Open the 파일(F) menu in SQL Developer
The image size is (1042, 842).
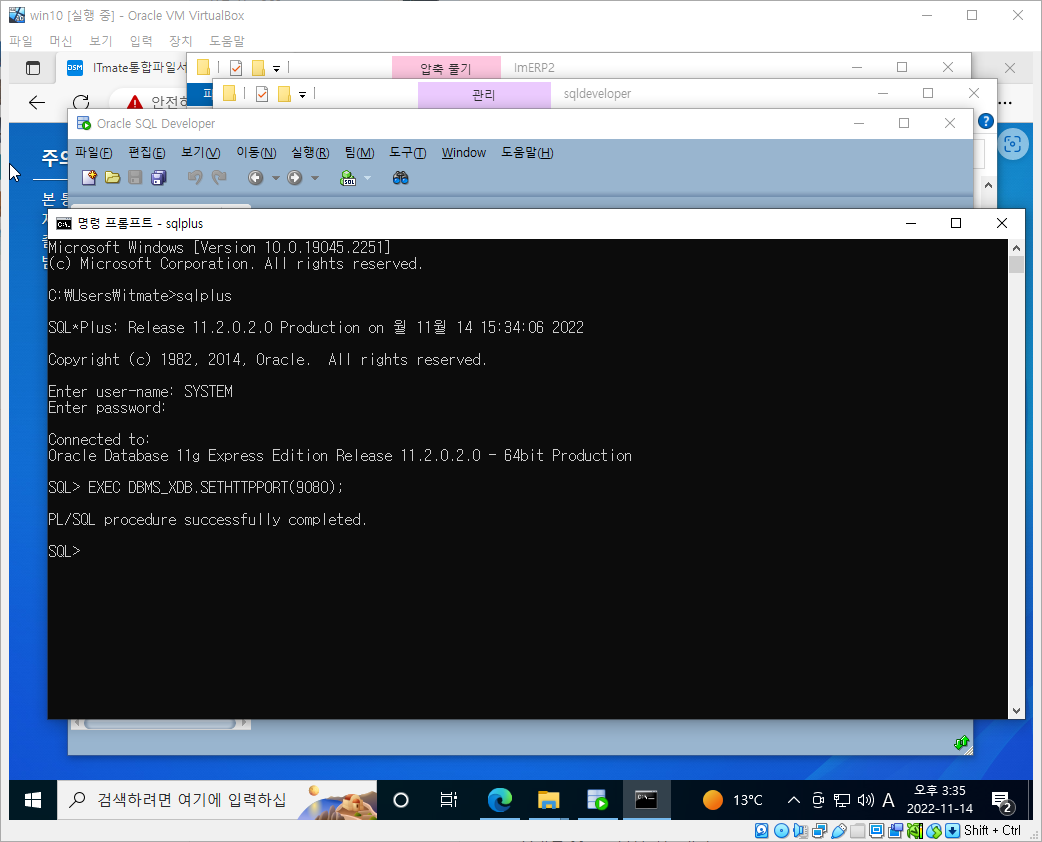[94, 153]
